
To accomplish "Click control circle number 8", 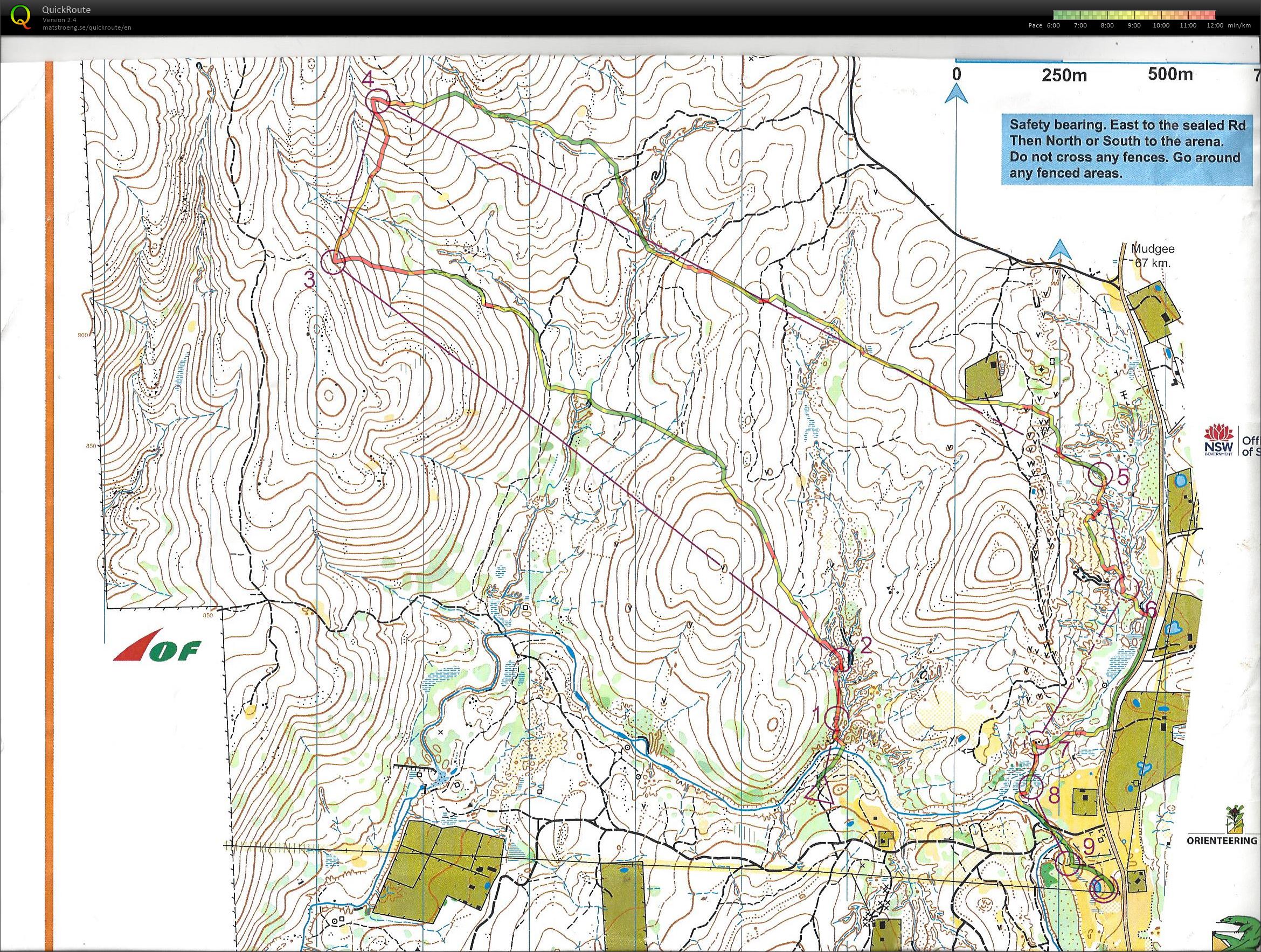I will (1031, 787).
